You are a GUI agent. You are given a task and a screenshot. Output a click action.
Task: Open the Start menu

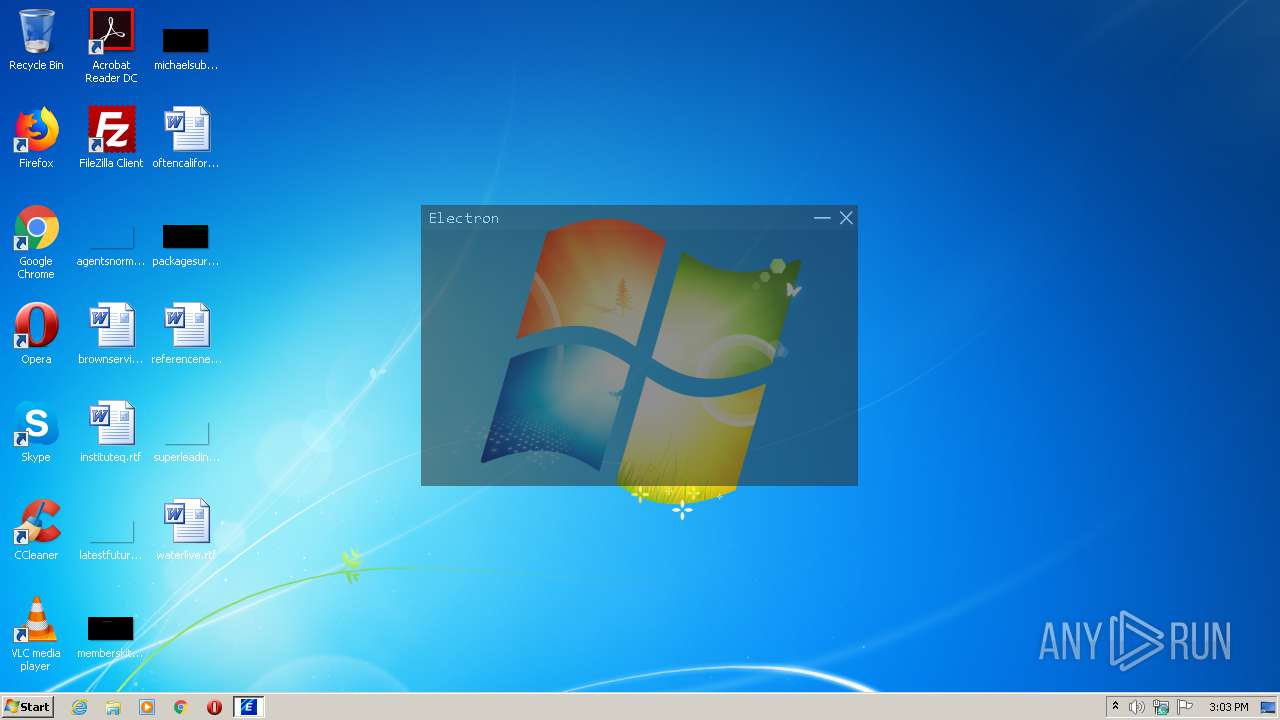(27, 707)
